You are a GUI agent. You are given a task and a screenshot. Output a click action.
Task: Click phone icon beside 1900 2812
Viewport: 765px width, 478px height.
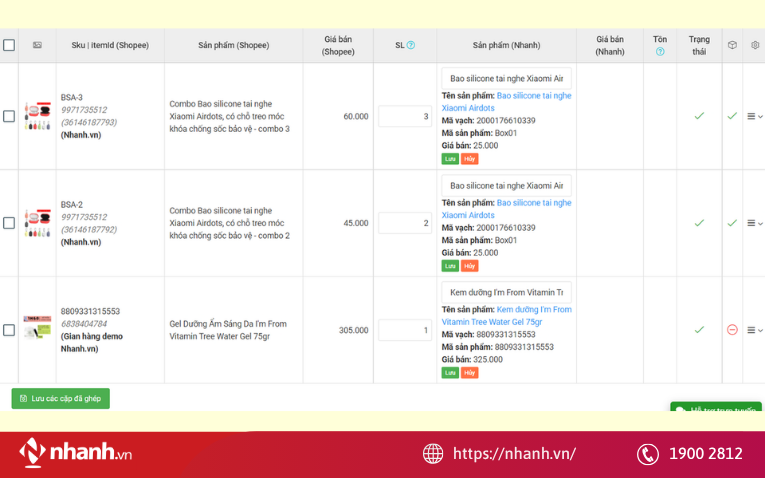(x=647, y=454)
